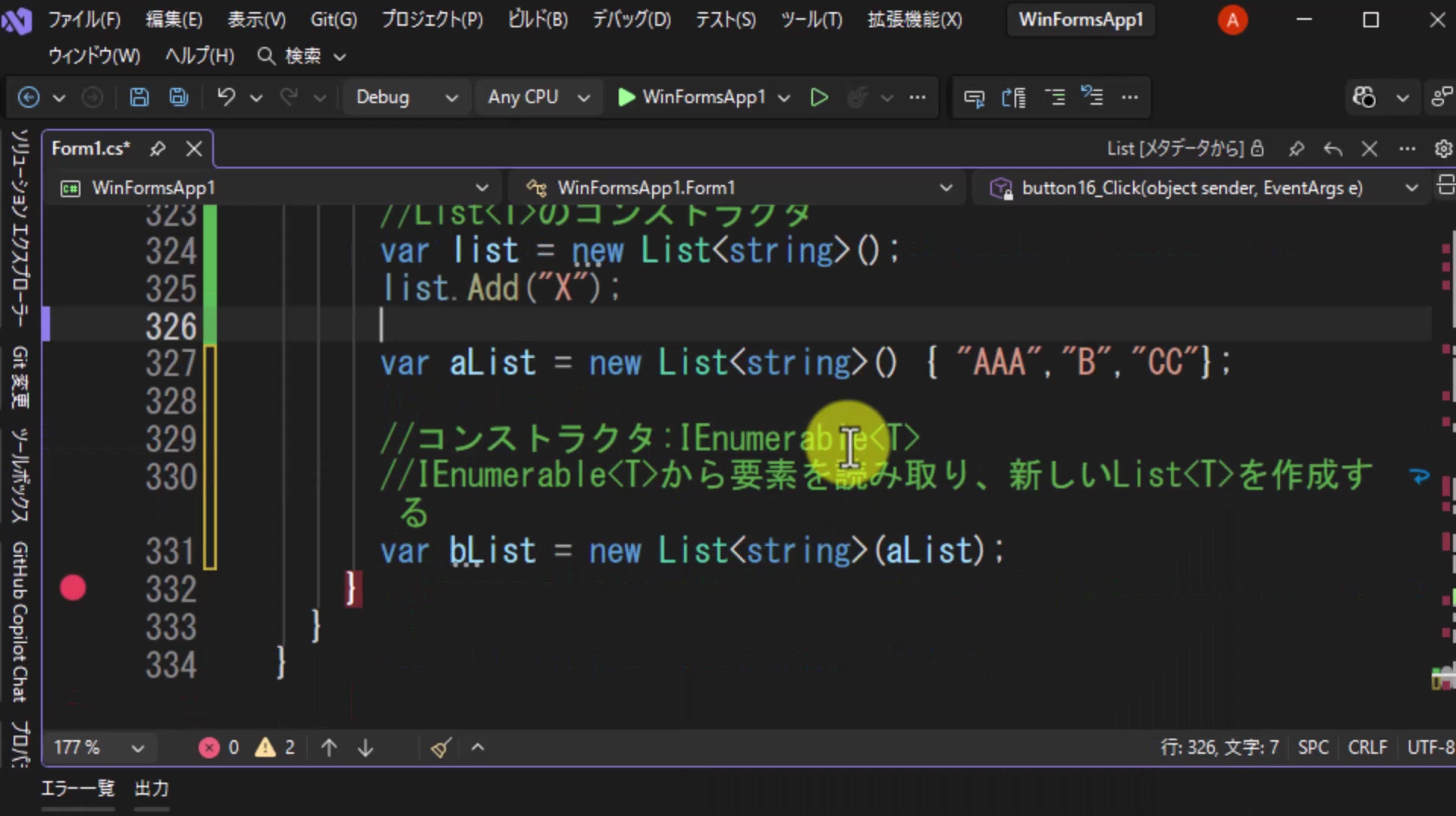1456x816 pixels.
Task: Open the GitHub Copilot Chat side tab
Action: click(20, 622)
